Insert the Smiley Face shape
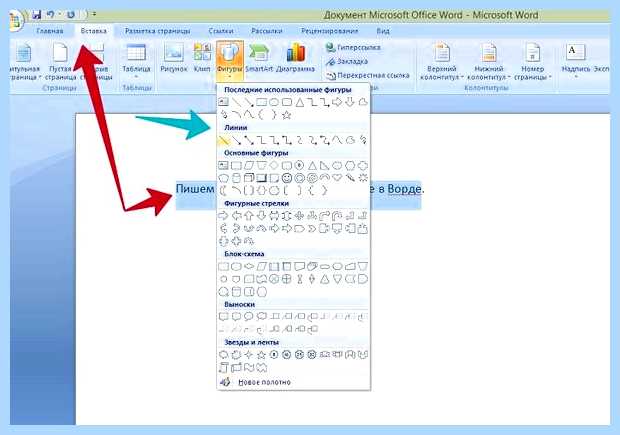The image size is (620, 435). (x=287, y=178)
